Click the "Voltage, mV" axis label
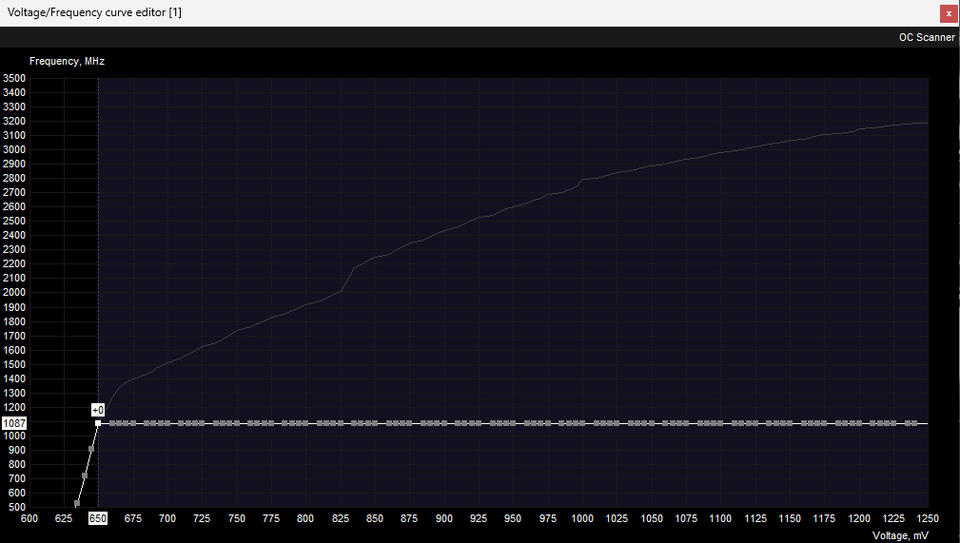Image resolution: width=960 pixels, height=543 pixels. point(900,535)
